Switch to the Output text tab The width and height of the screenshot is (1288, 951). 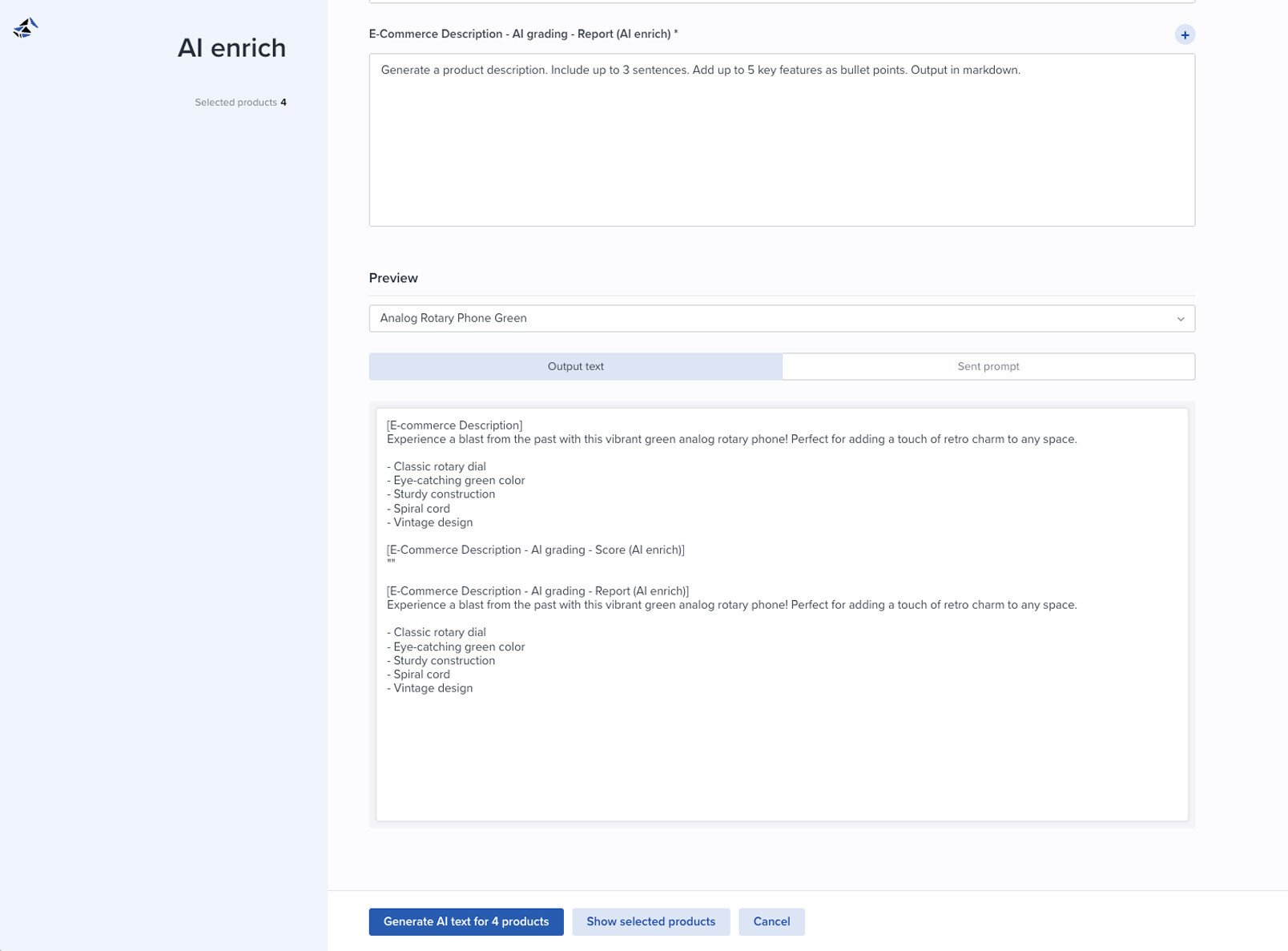[x=575, y=366]
